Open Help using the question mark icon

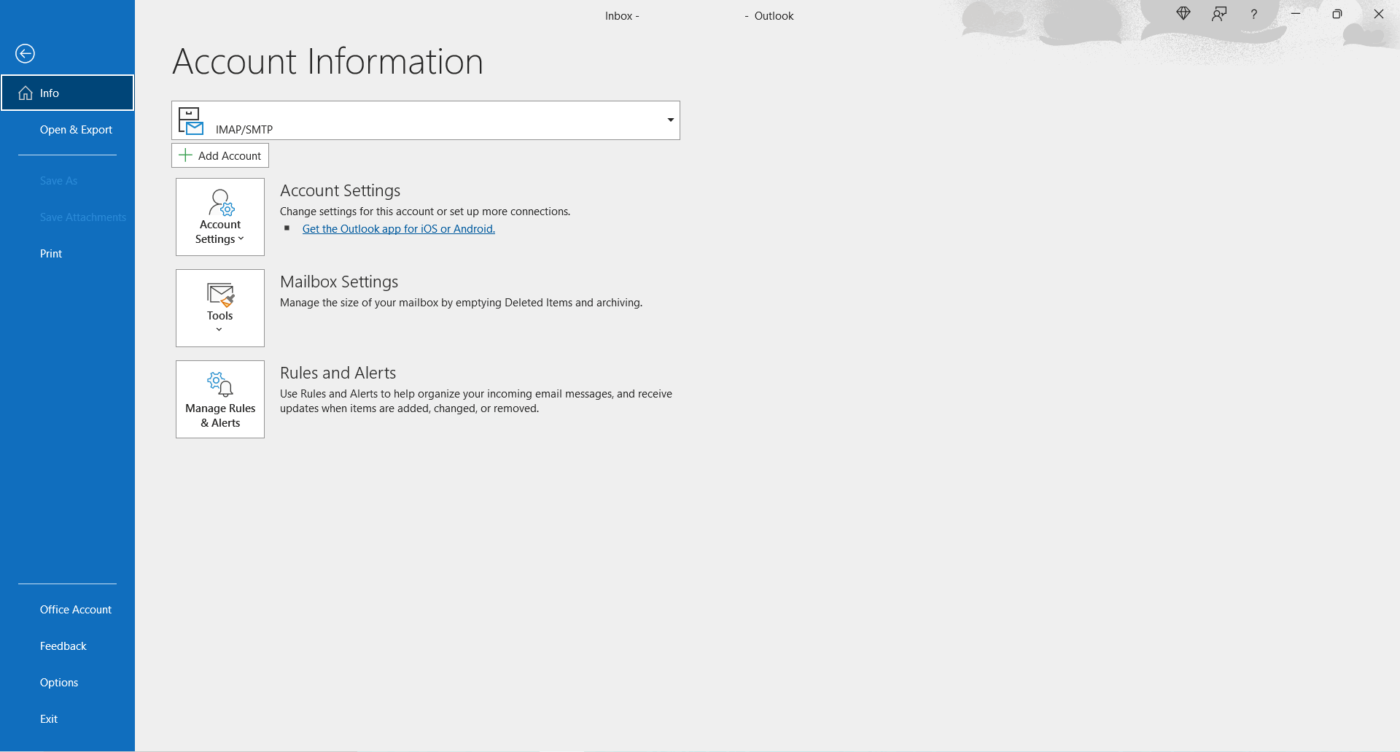click(1253, 14)
